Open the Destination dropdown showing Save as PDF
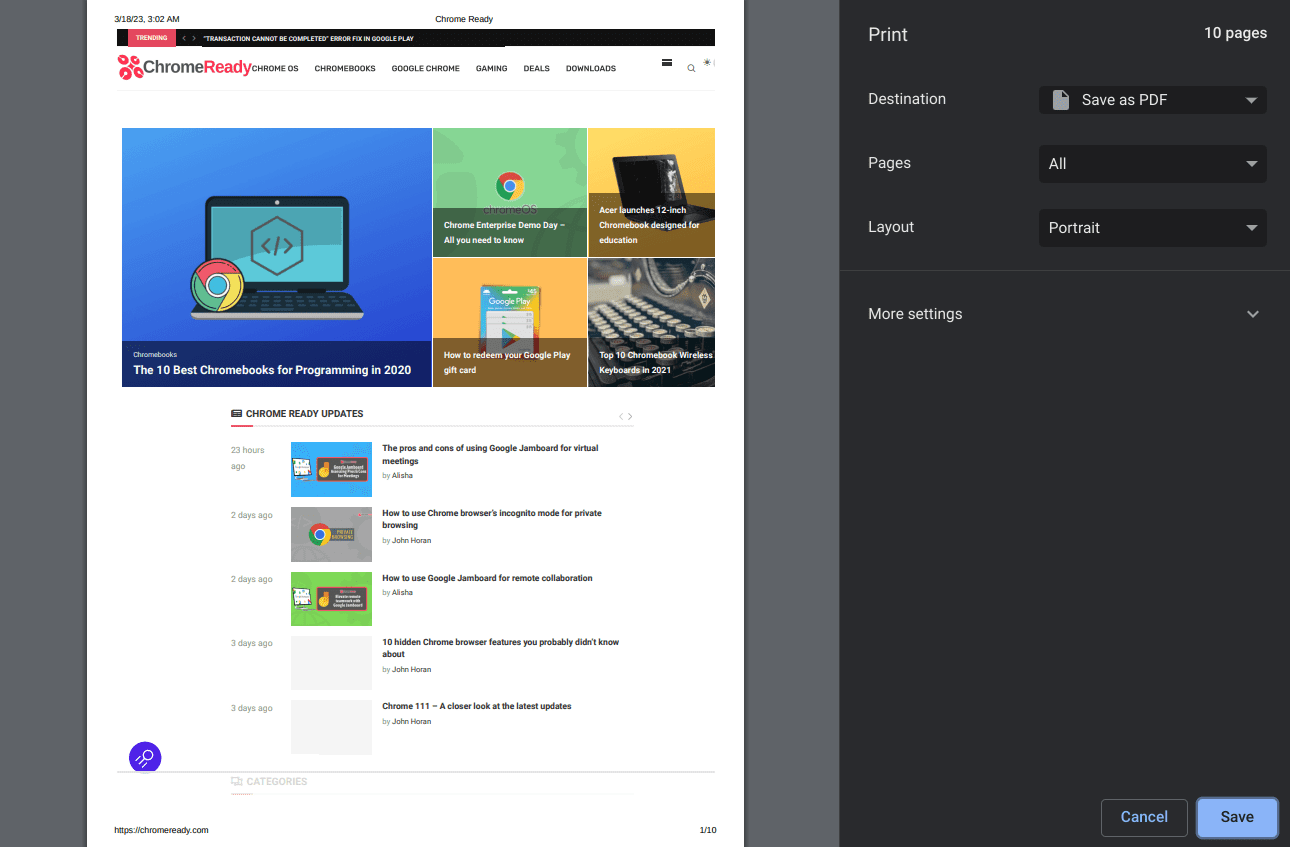 click(x=1152, y=100)
